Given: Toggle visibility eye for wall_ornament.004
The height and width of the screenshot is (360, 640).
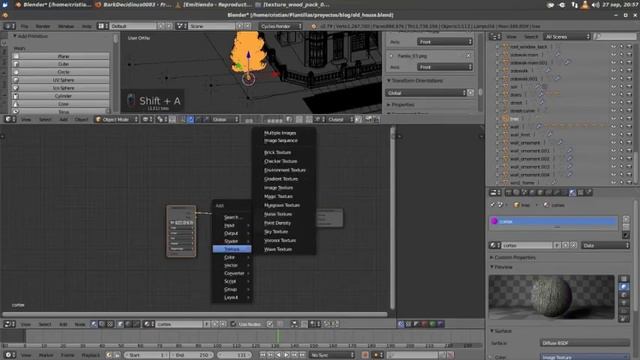Looking at the screenshot, I should (x=613, y=175).
